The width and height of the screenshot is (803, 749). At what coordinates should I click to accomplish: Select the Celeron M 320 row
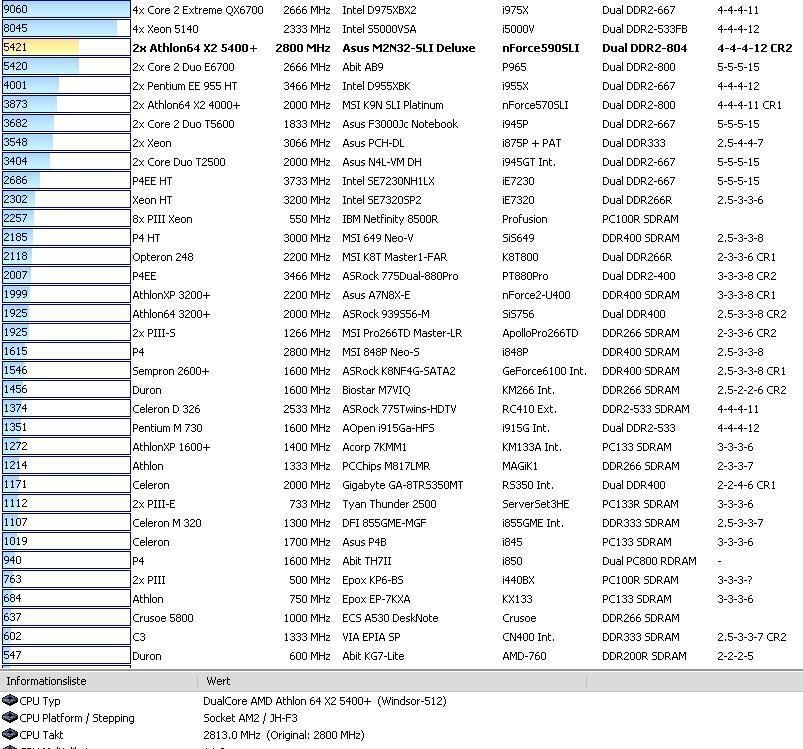tap(402, 523)
